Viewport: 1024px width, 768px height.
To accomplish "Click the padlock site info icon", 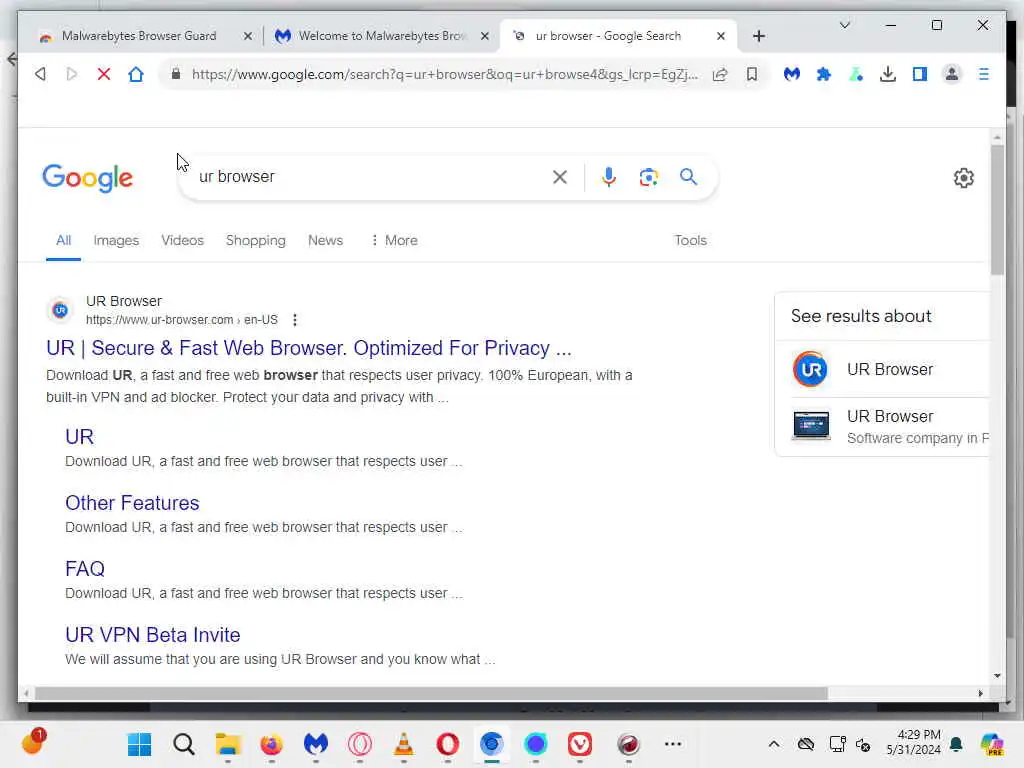I will click(176, 74).
